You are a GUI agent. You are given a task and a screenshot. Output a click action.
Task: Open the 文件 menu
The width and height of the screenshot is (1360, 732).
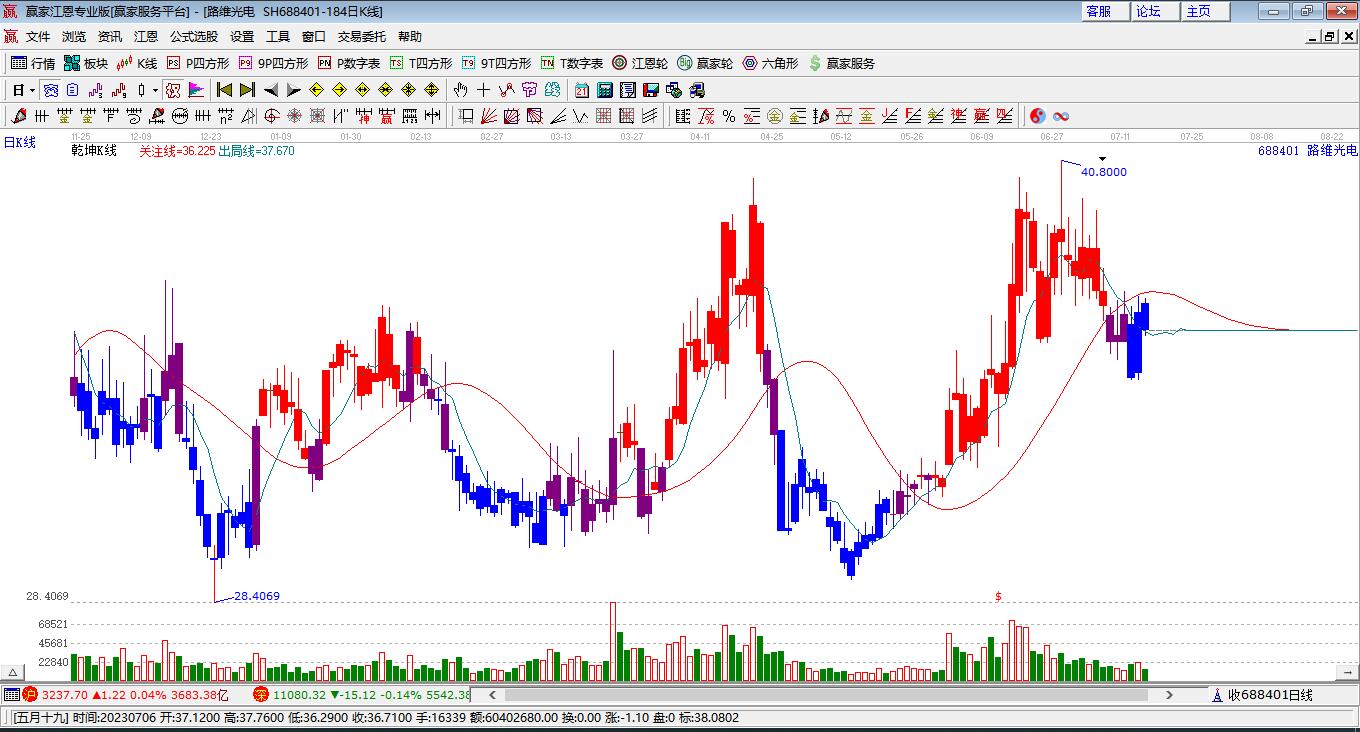pyautogui.click(x=38, y=36)
